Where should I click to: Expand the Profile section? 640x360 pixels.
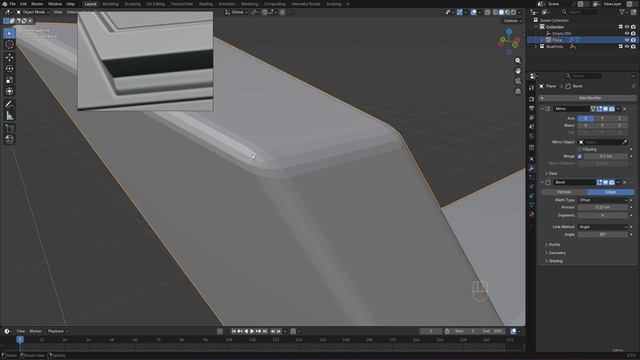click(553, 244)
